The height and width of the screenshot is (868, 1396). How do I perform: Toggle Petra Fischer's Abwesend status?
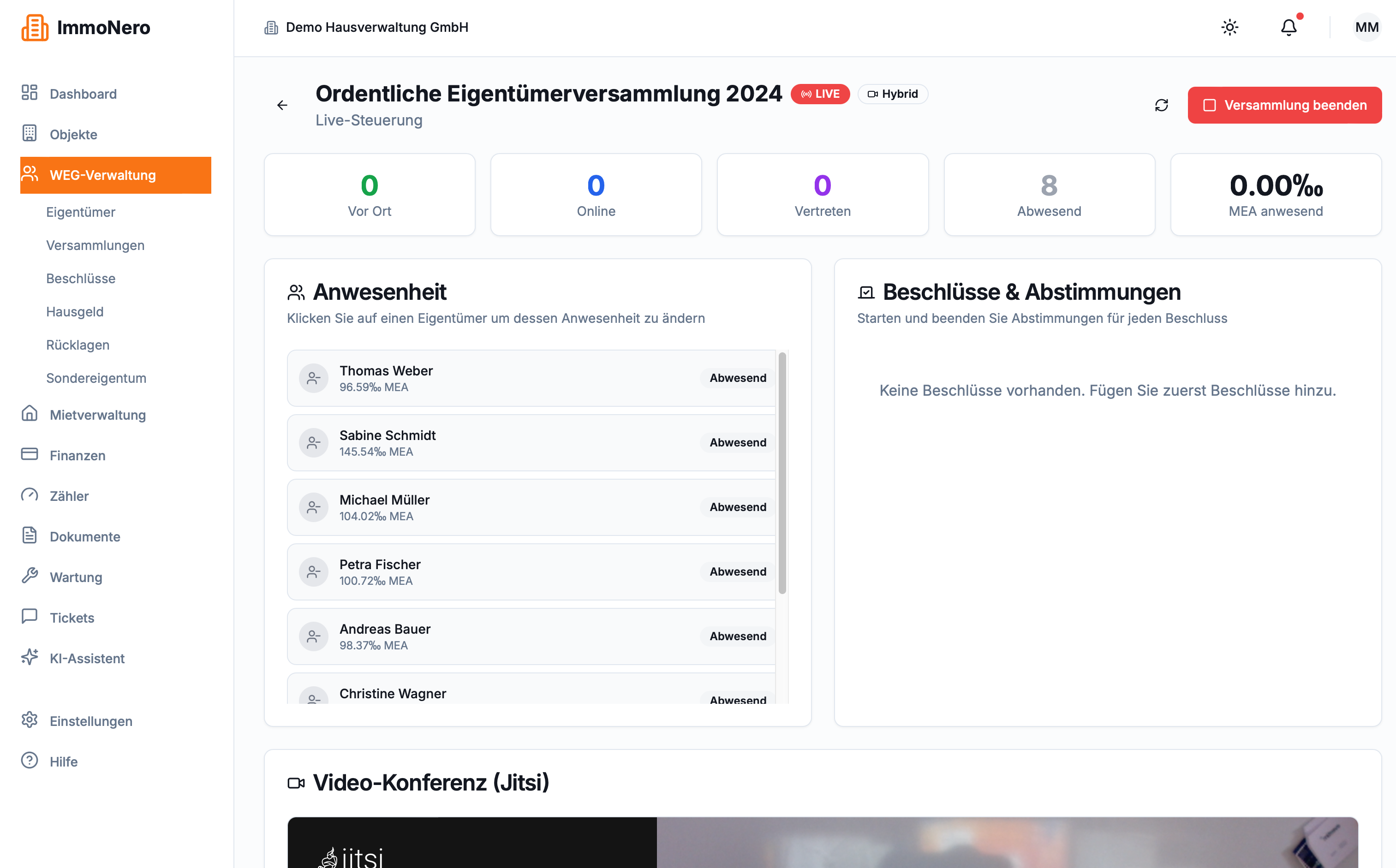[x=738, y=572]
